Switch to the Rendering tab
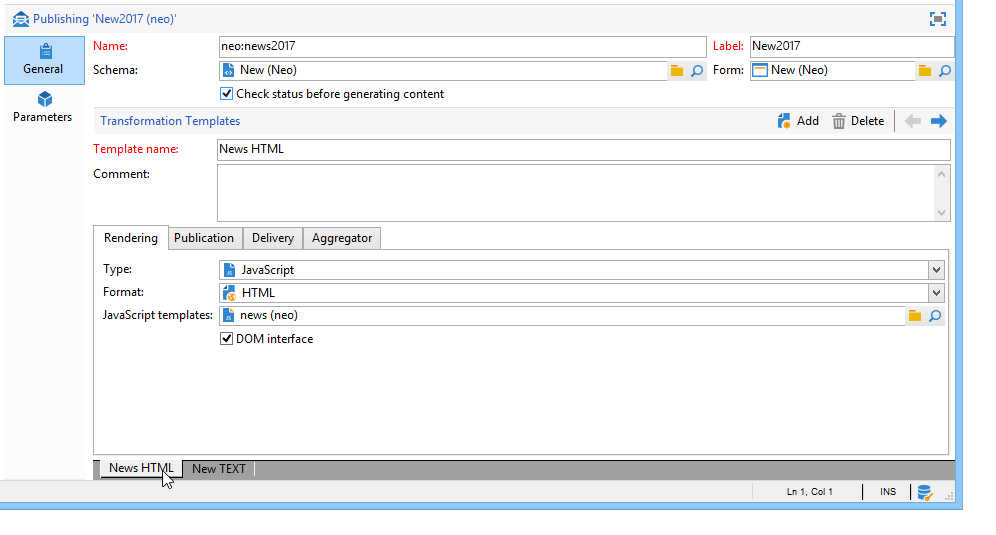The height and width of the screenshot is (535, 996). (131, 238)
